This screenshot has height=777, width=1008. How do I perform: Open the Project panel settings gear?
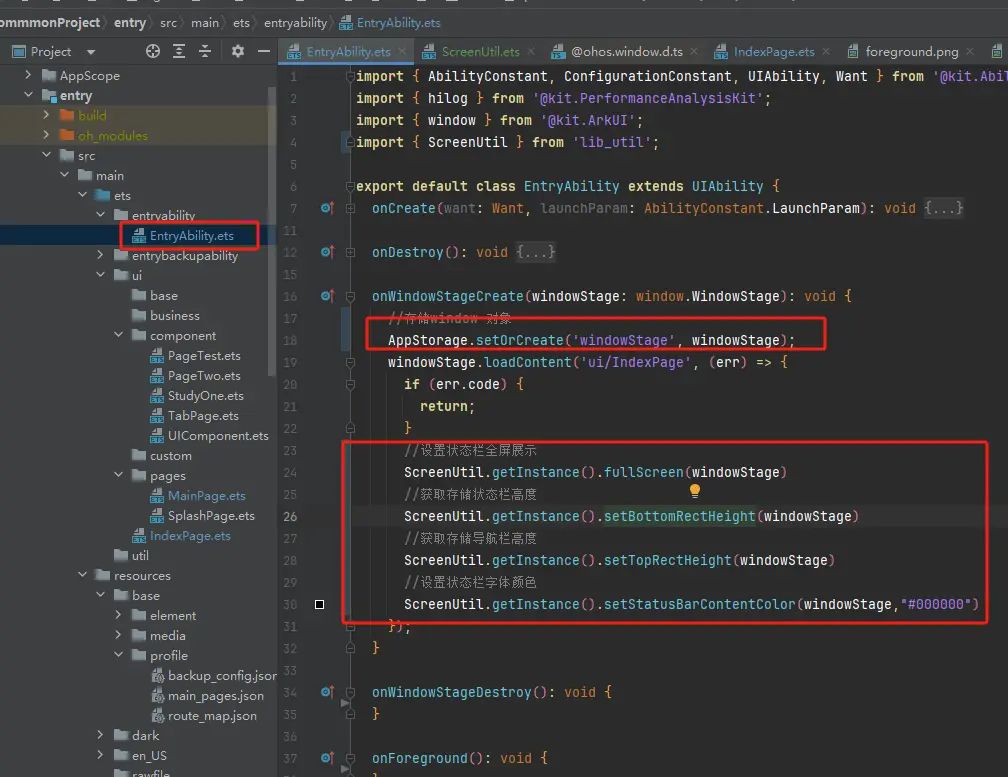coord(238,51)
